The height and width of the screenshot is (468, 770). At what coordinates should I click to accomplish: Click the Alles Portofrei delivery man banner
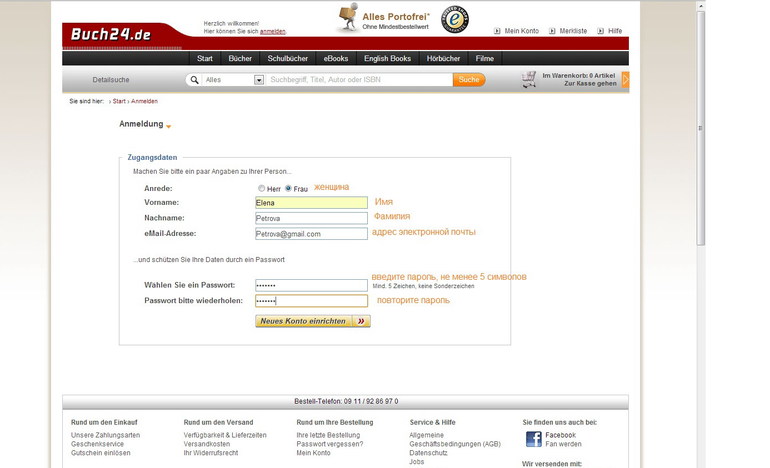point(384,20)
